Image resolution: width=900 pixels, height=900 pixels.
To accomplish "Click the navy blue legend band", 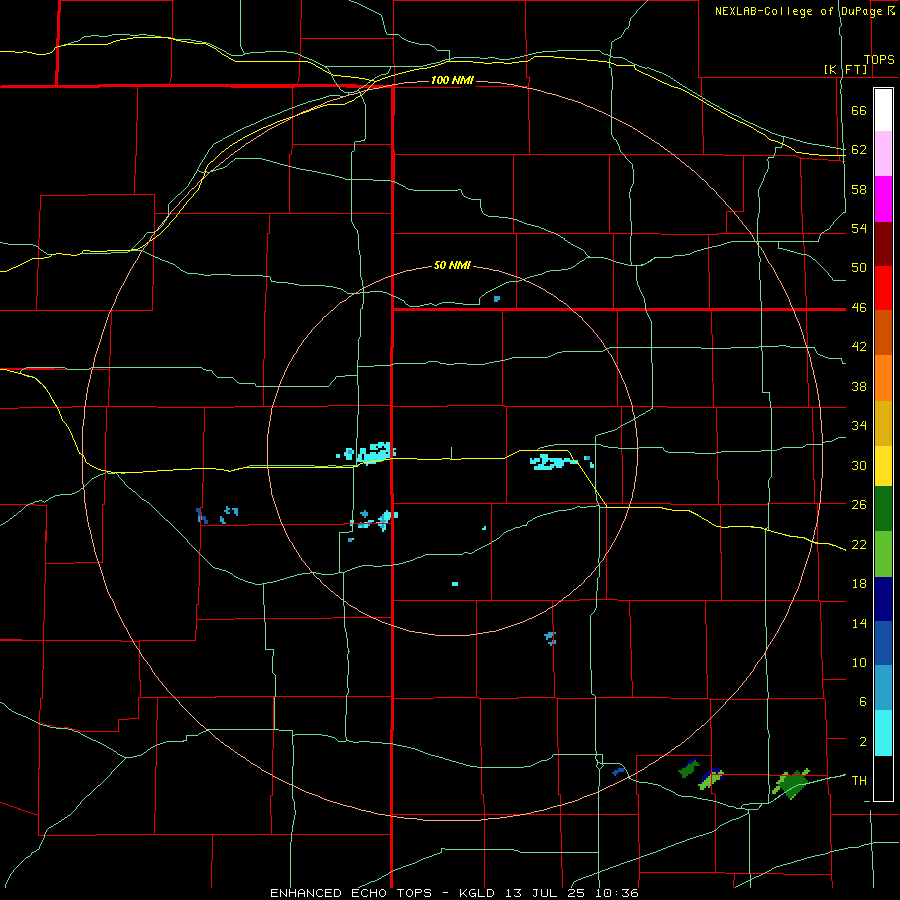I will coord(883,599).
